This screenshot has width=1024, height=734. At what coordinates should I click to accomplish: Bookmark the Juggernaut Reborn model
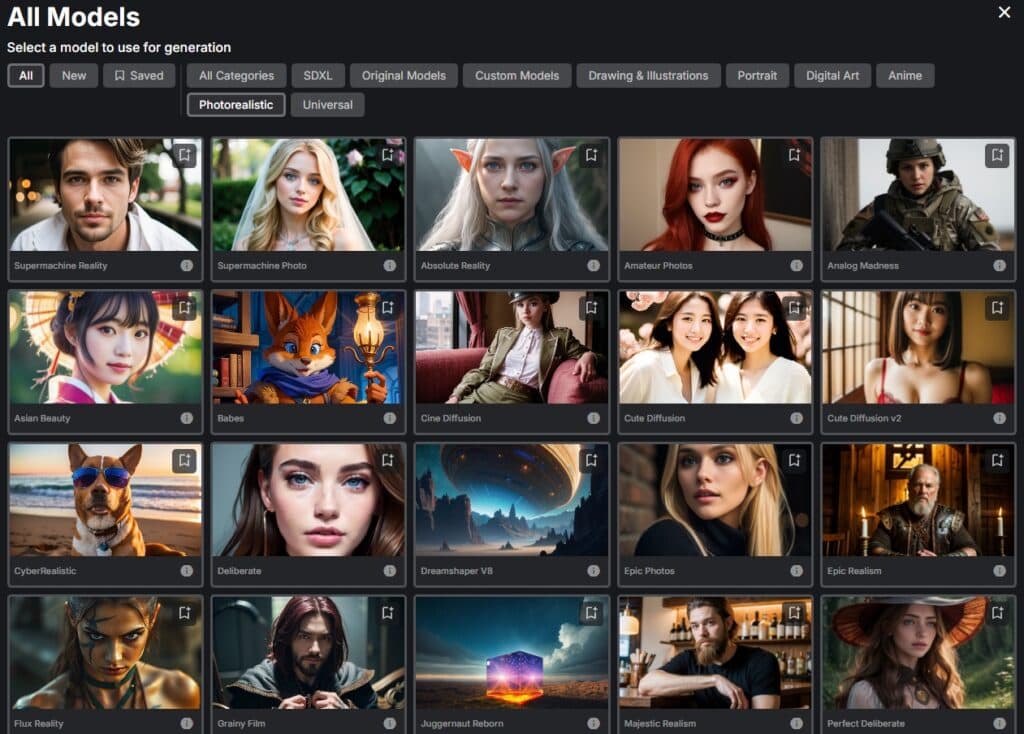point(591,613)
